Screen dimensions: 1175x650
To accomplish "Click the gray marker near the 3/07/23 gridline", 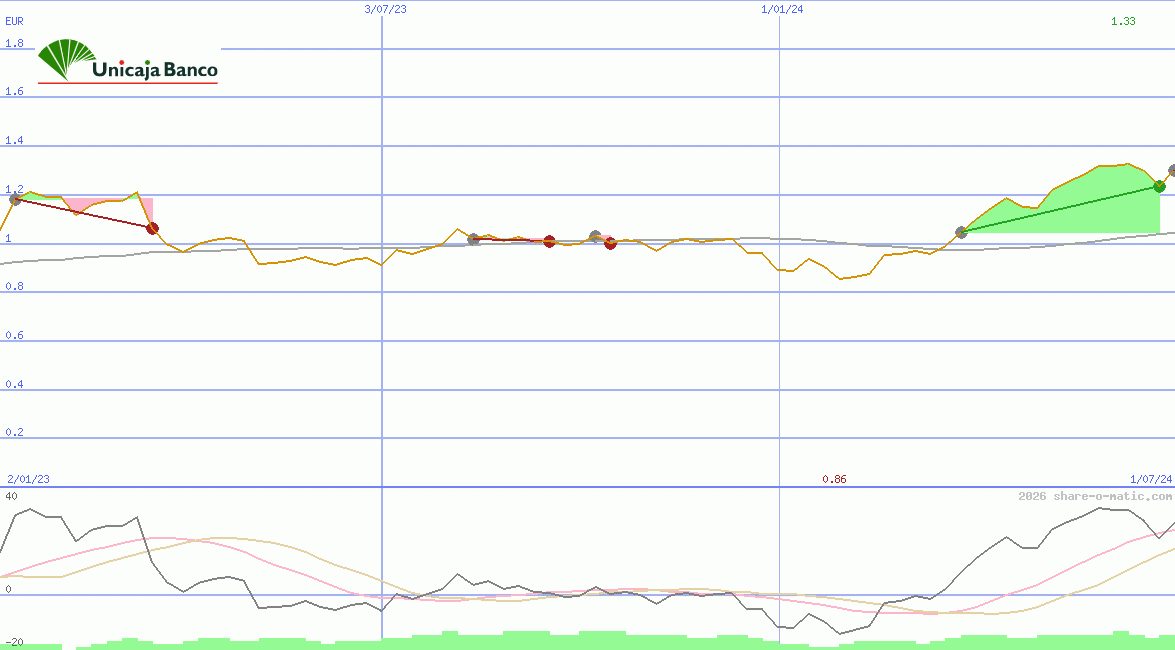I will [x=472, y=239].
